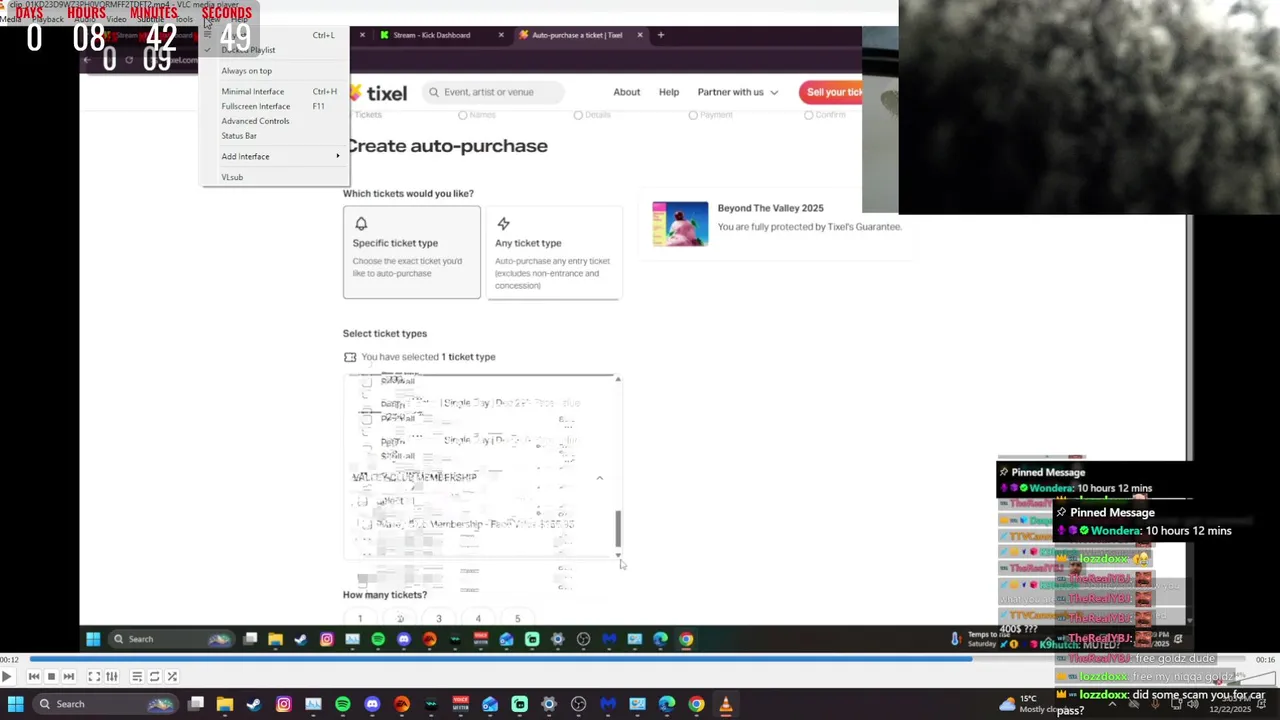Check the Membership Face Value checkbox
The image size is (1280, 720).
click(367, 524)
